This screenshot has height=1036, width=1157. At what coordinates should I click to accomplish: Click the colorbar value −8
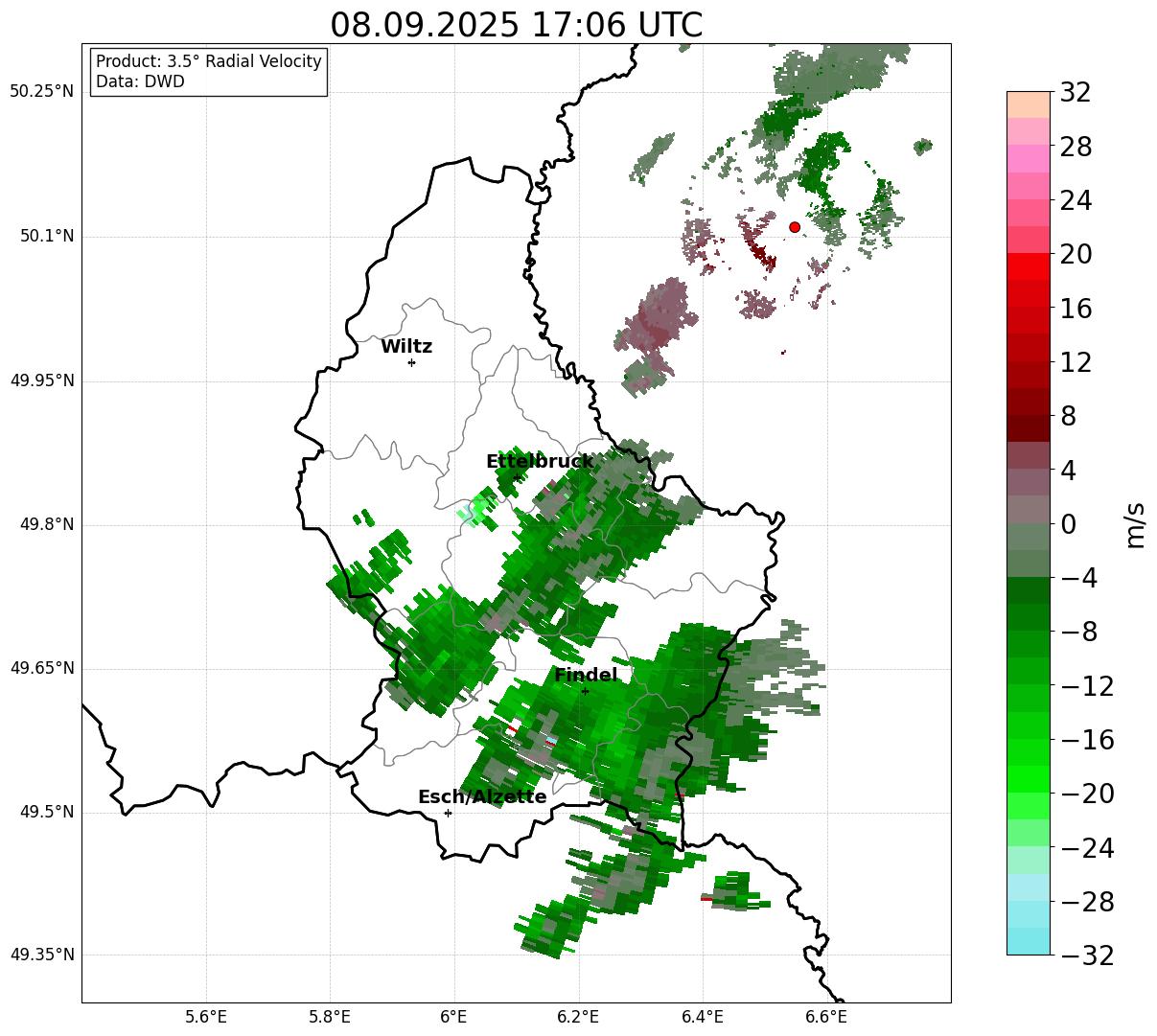(1078, 633)
